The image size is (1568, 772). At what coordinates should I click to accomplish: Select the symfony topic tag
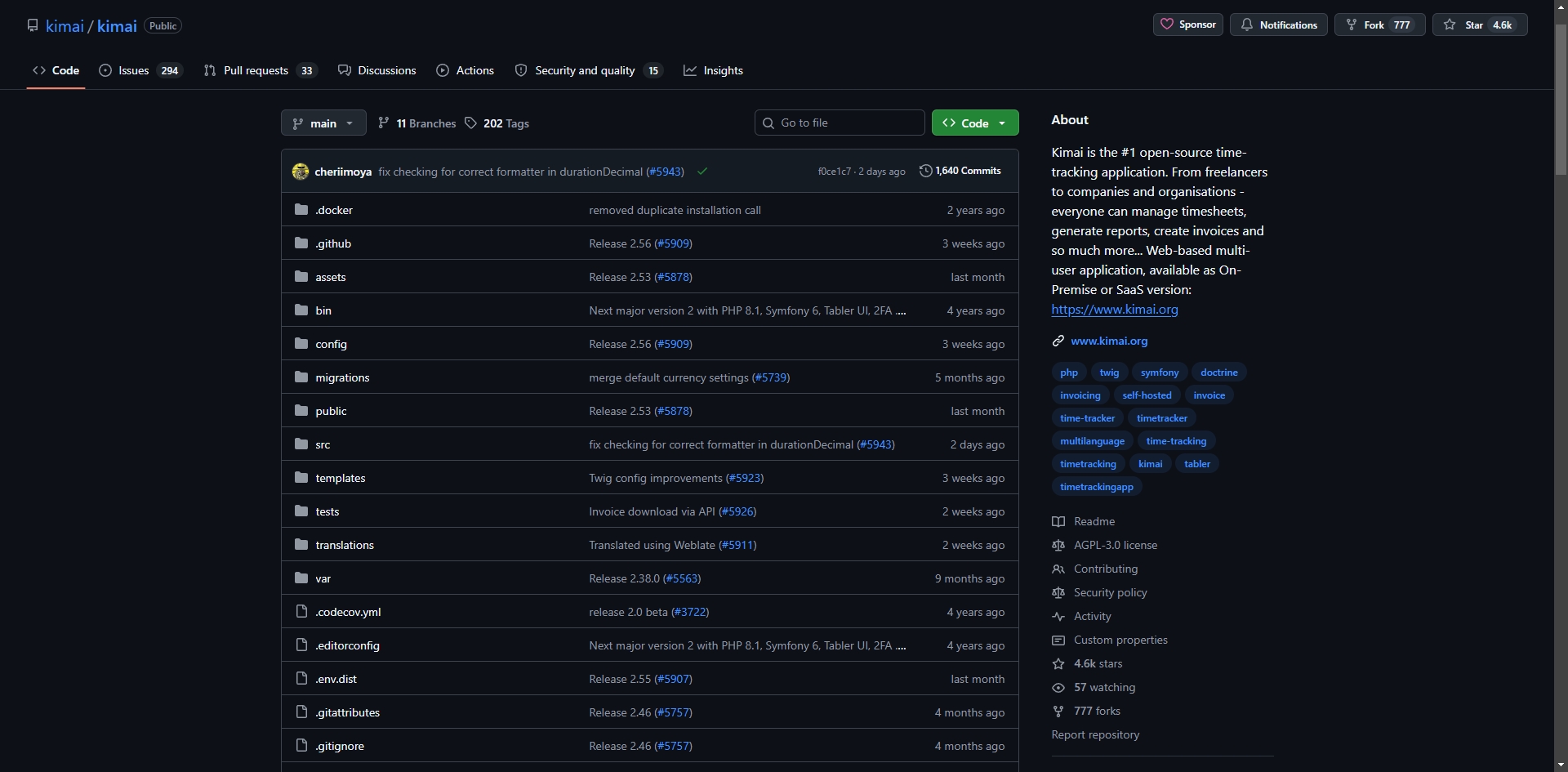[x=1160, y=373]
